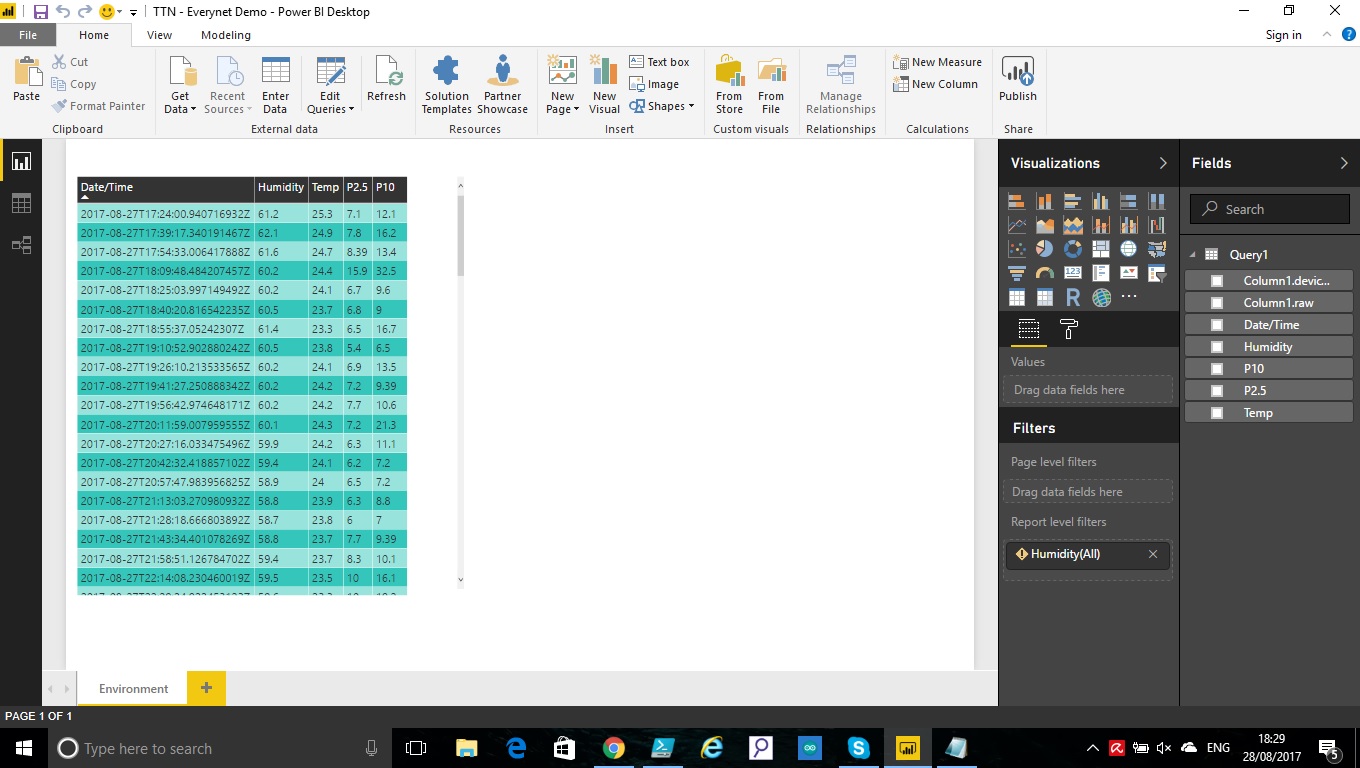Check the P2.5 field checkbox
Screen dimensions: 1360x768
click(x=1217, y=391)
